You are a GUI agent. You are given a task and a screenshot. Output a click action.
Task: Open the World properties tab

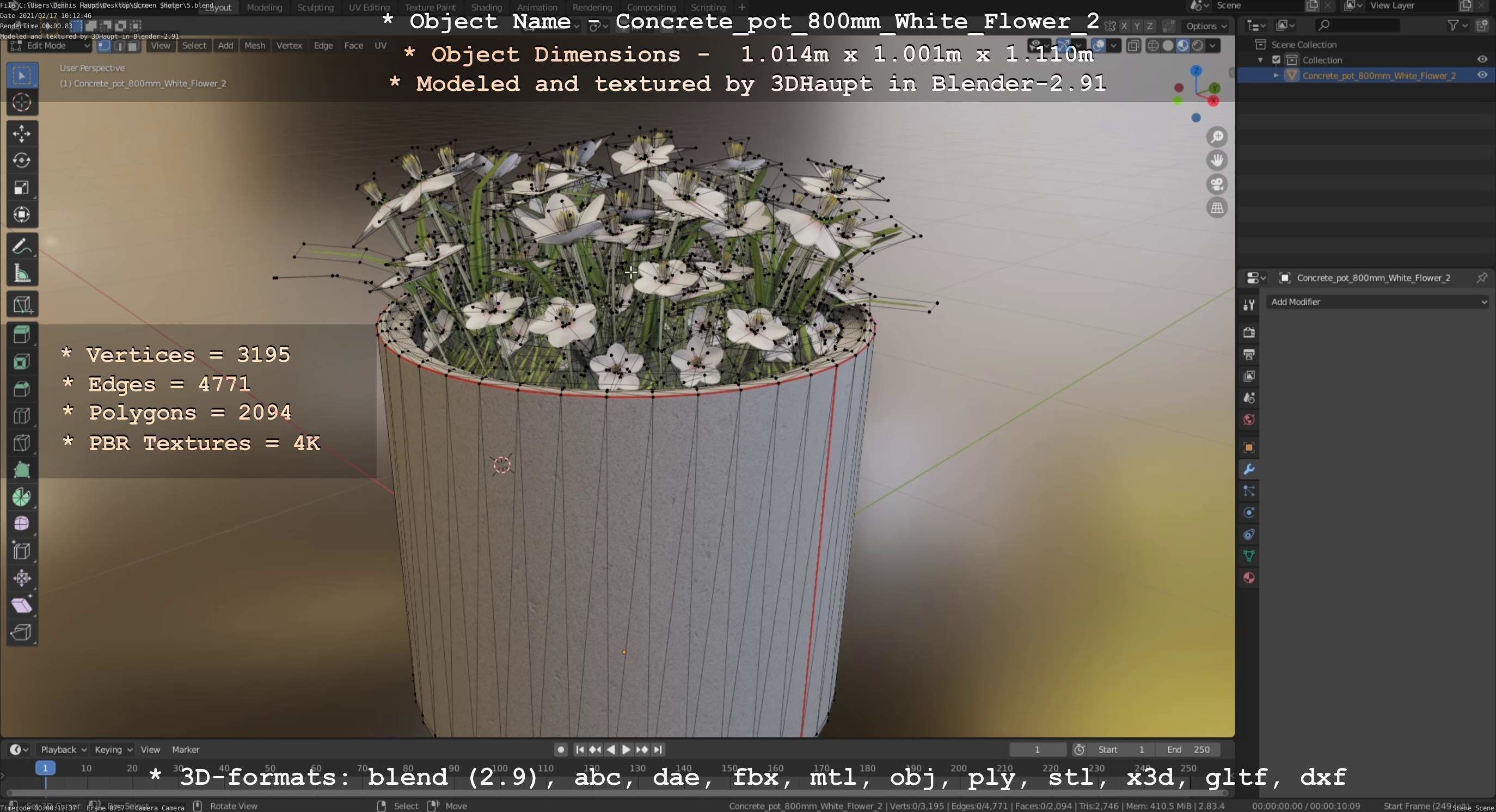1249,420
